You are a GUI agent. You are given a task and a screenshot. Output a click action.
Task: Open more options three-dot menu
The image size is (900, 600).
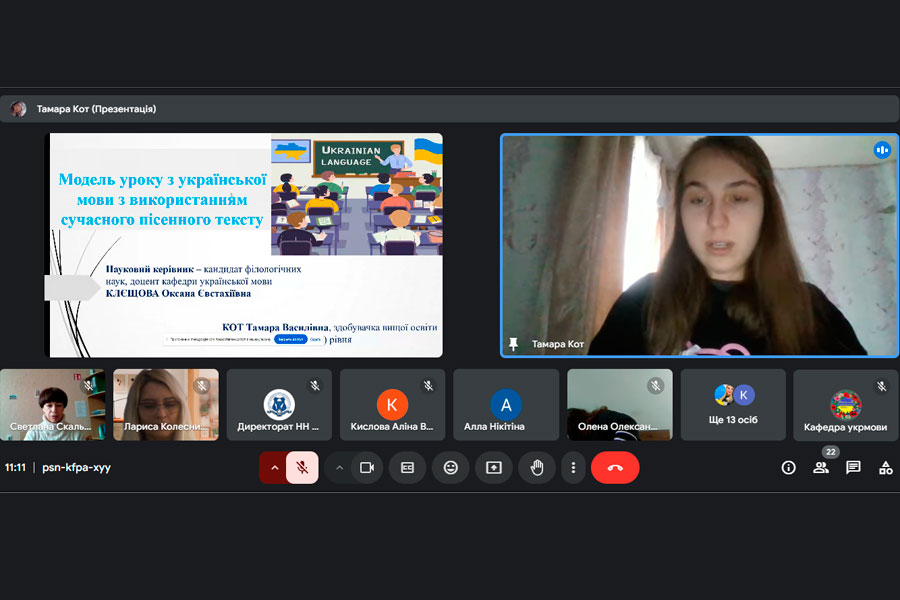click(x=573, y=467)
